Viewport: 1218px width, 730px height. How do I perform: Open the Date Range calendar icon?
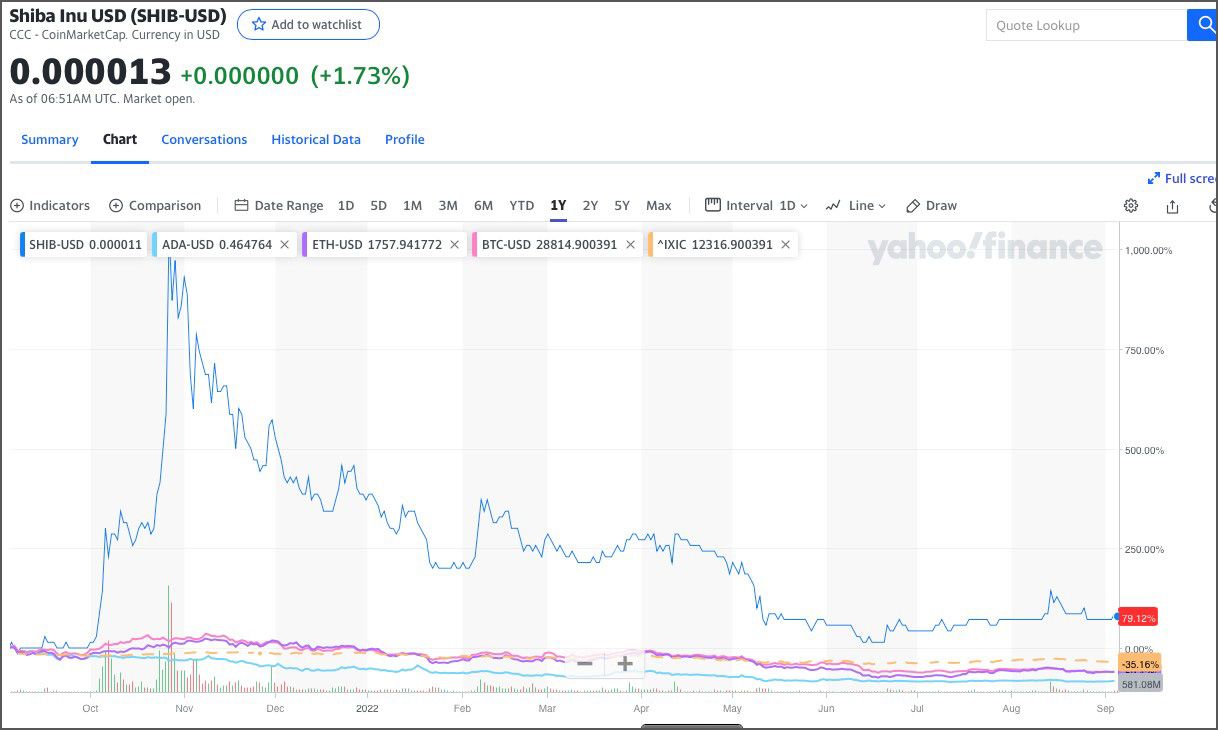(241, 204)
